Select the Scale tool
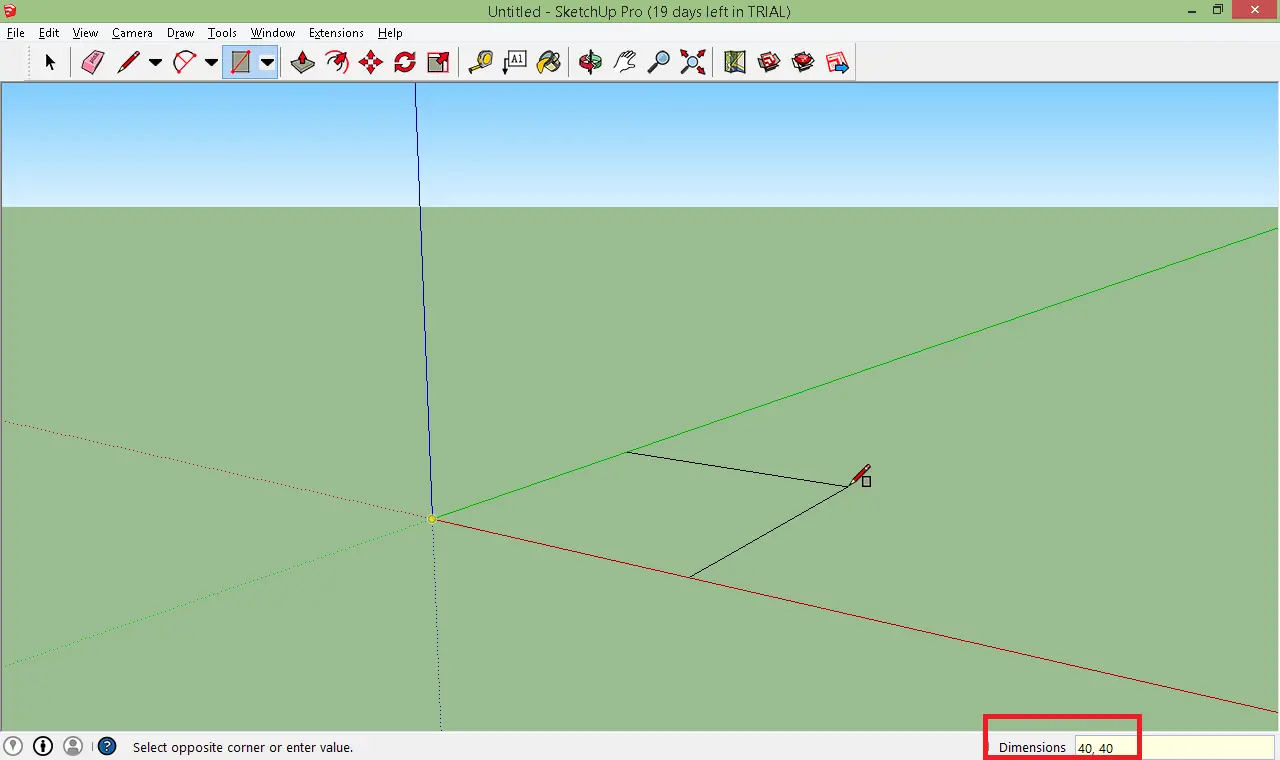Image resolution: width=1280 pixels, height=760 pixels. click(x=438, y=62)
